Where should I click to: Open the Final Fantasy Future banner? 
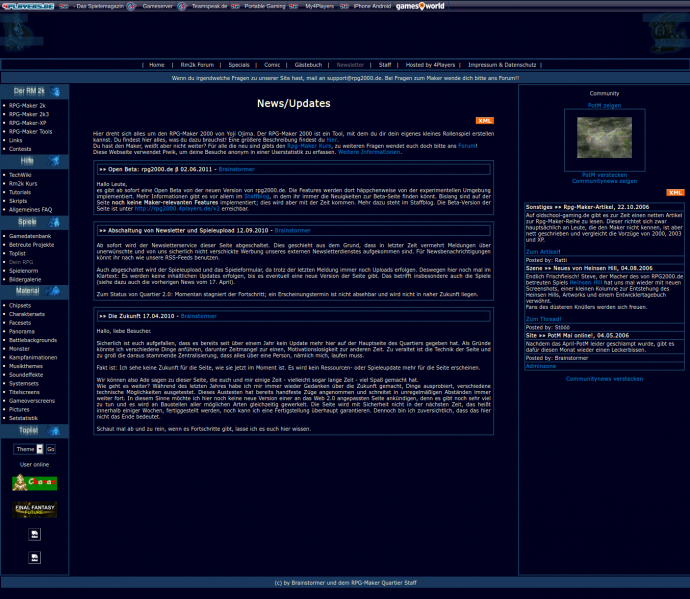(x=34, y=510)
